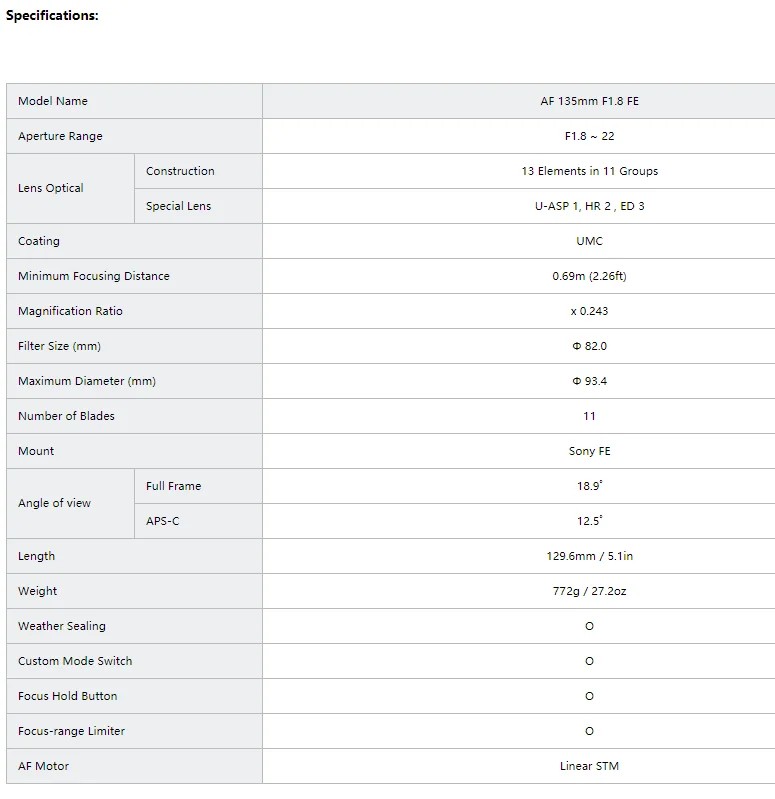The width and height of the screenshot is (775, 799).
Task: Select the 13 Elements in 11 Groups value
Action: (589, 171)
